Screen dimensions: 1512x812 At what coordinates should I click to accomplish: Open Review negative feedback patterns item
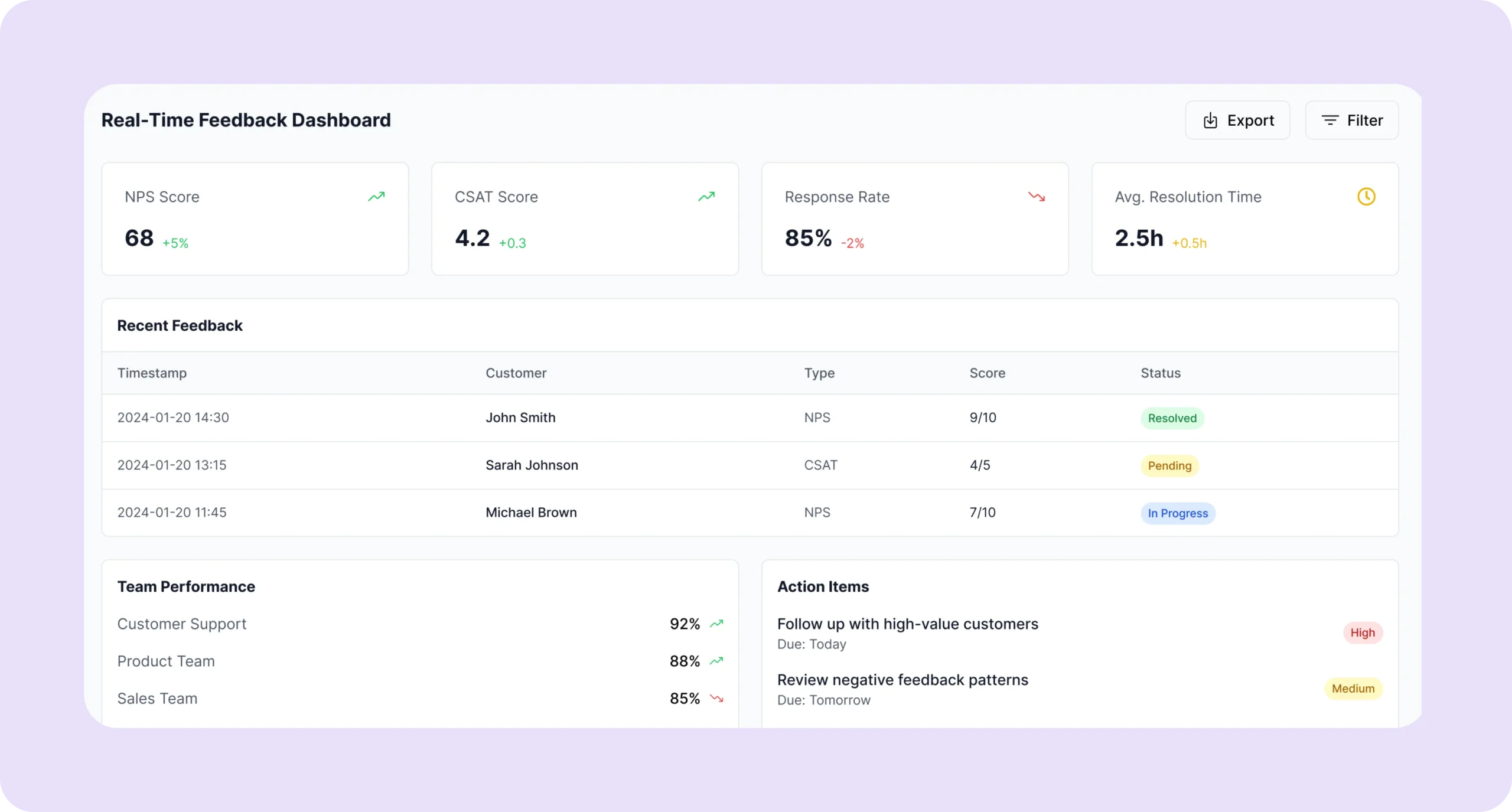tap(902, 680)
